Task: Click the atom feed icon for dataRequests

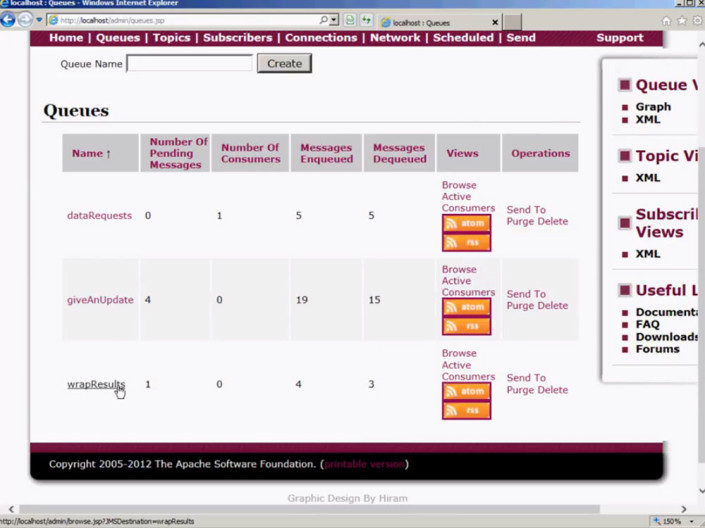Action: point(466,224)
